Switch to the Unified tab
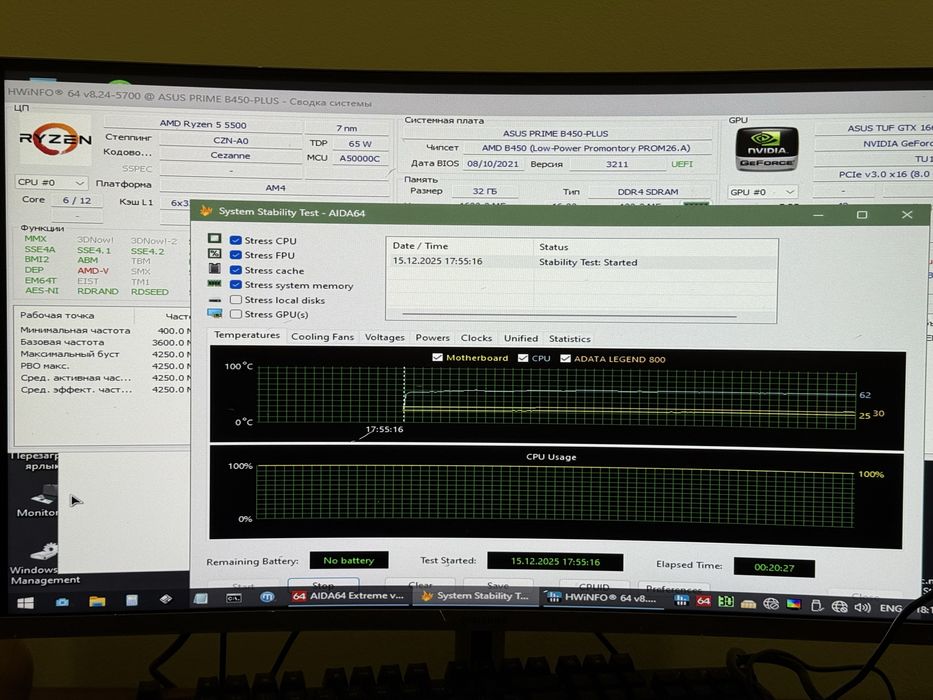The width and height of the screenshot is (933, 700). click(x=521, y=338)
